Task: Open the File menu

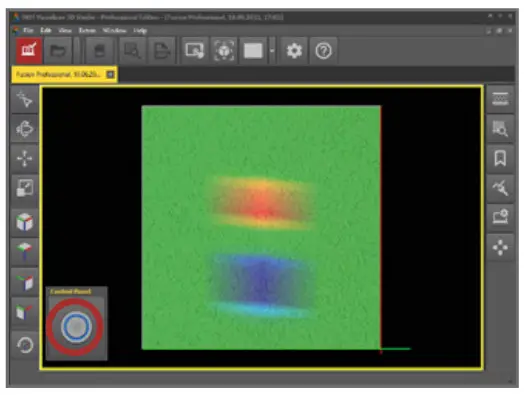Action: click(x=28, y=31)
